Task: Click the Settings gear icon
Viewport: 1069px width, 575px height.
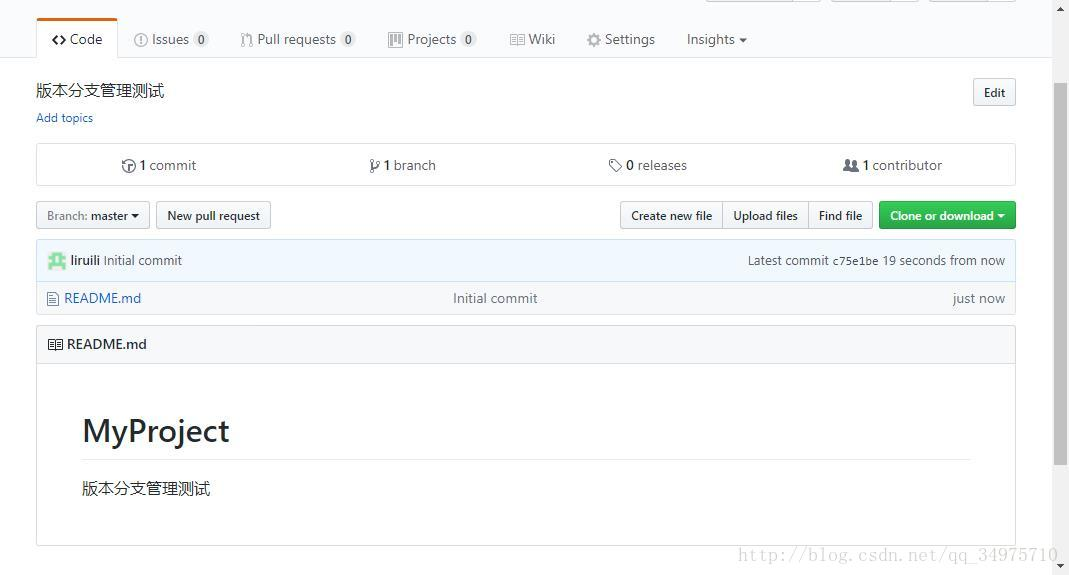Action: pyautogui.click(x=594, y=40)
